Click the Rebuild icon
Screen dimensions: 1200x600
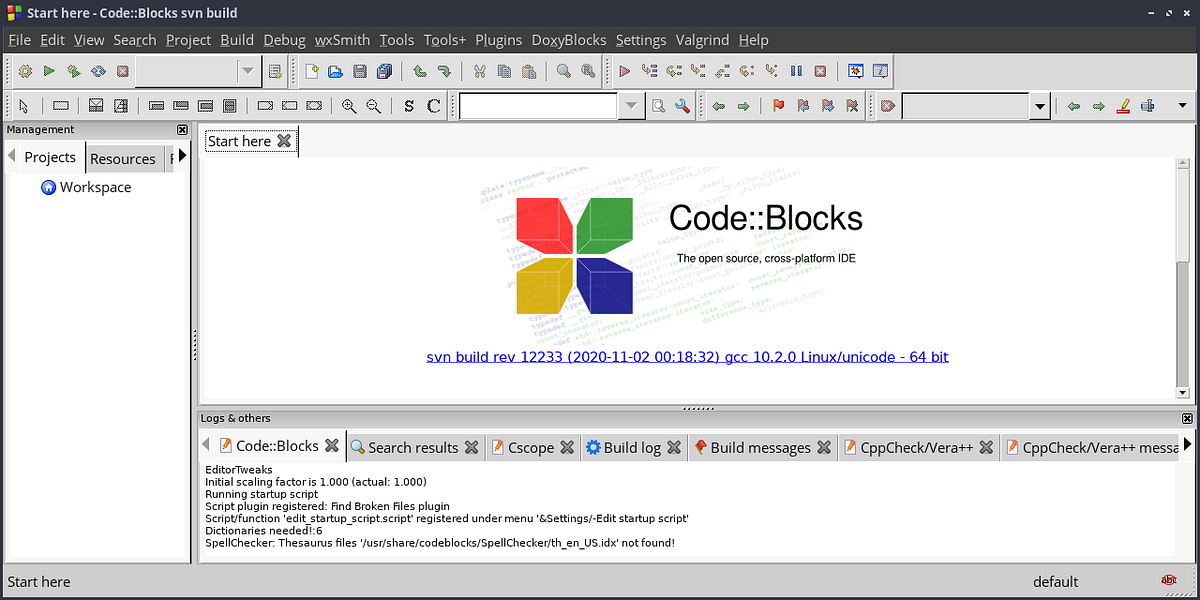tap(98, 71)
